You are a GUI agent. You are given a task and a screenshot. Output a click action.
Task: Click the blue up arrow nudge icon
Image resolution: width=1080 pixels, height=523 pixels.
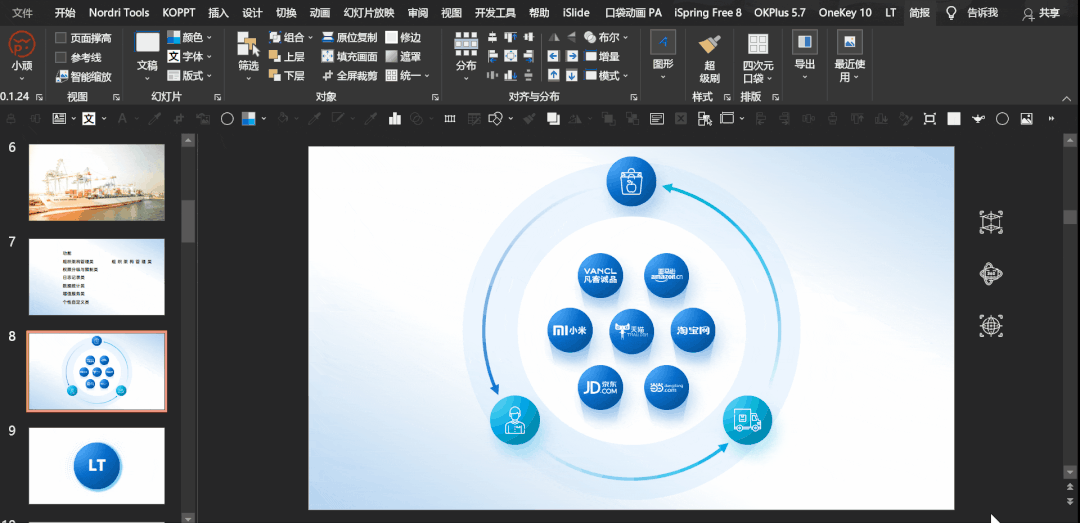[553, 75]
